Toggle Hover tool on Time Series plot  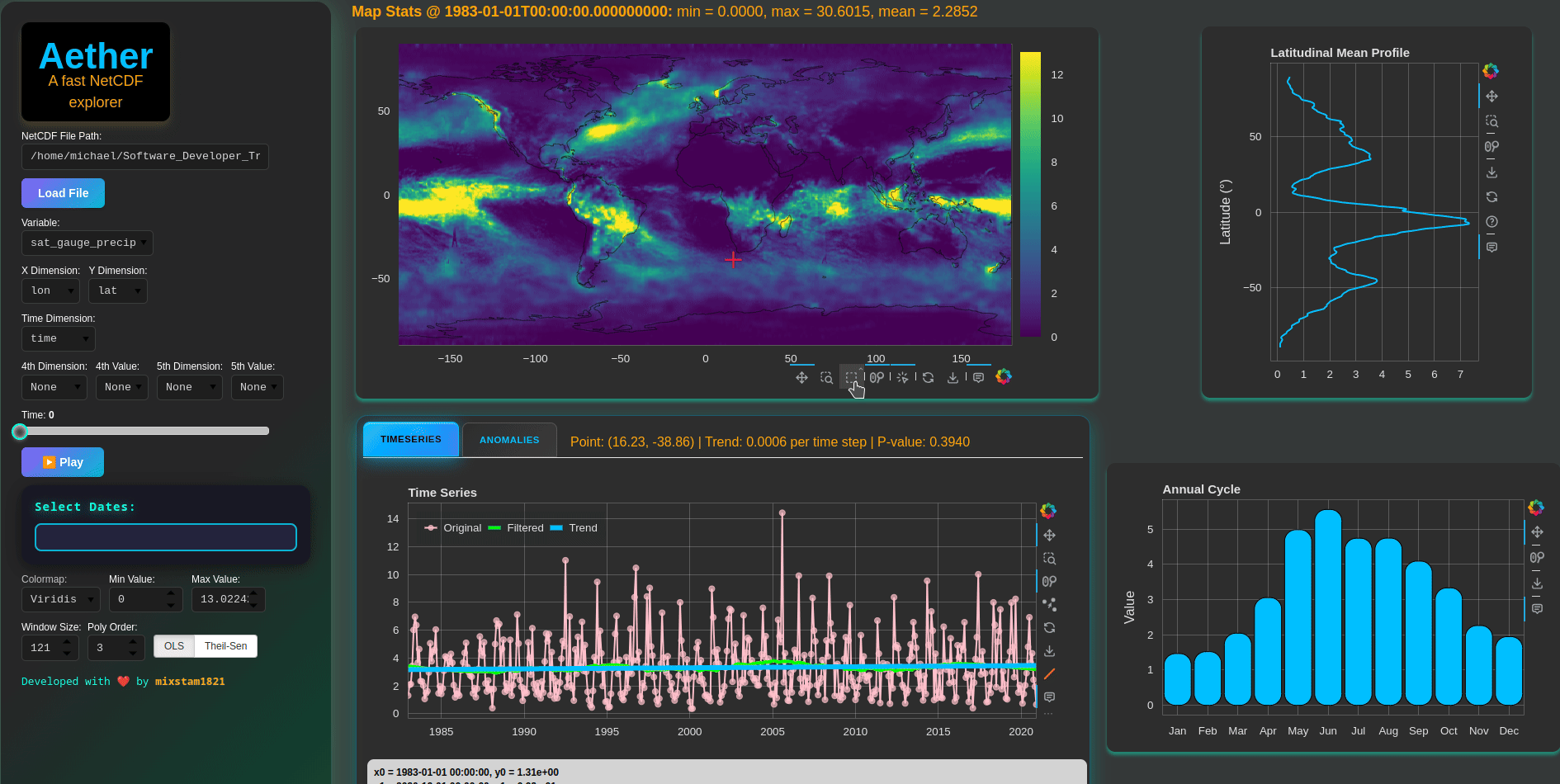pyautogui.click(x=1049, y=697)
